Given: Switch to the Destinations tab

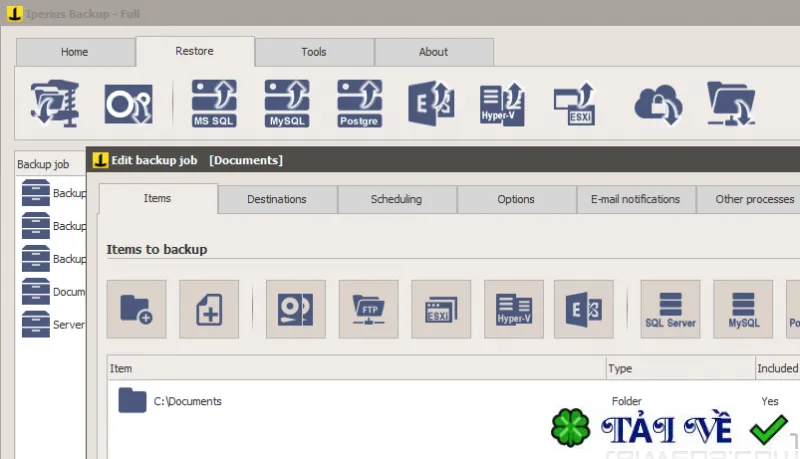Looking at the screenshot, I should pos(277,199).
